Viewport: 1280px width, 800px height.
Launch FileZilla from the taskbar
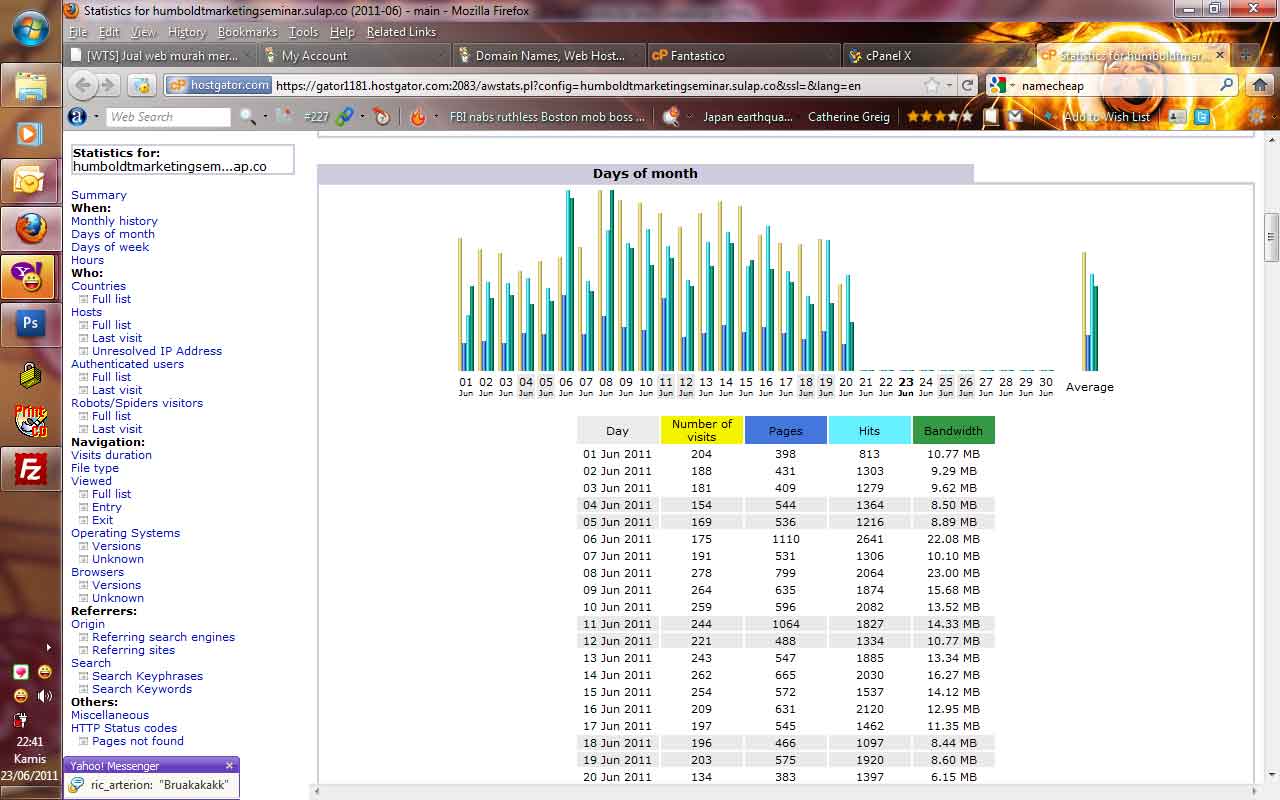[x=30, y=468]
